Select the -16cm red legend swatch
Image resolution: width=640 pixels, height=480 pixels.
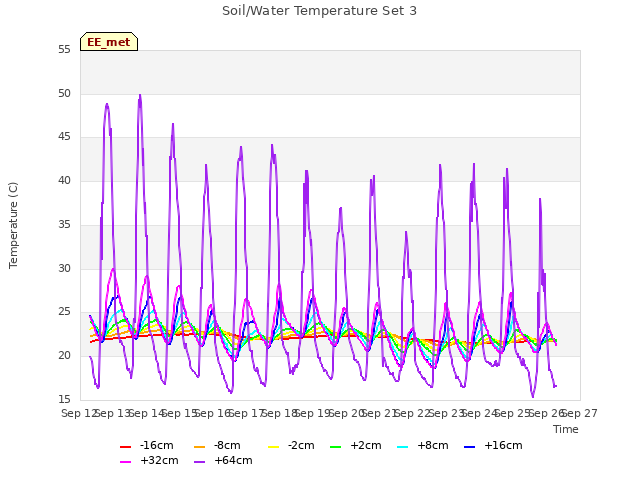(x=125, y=447)
